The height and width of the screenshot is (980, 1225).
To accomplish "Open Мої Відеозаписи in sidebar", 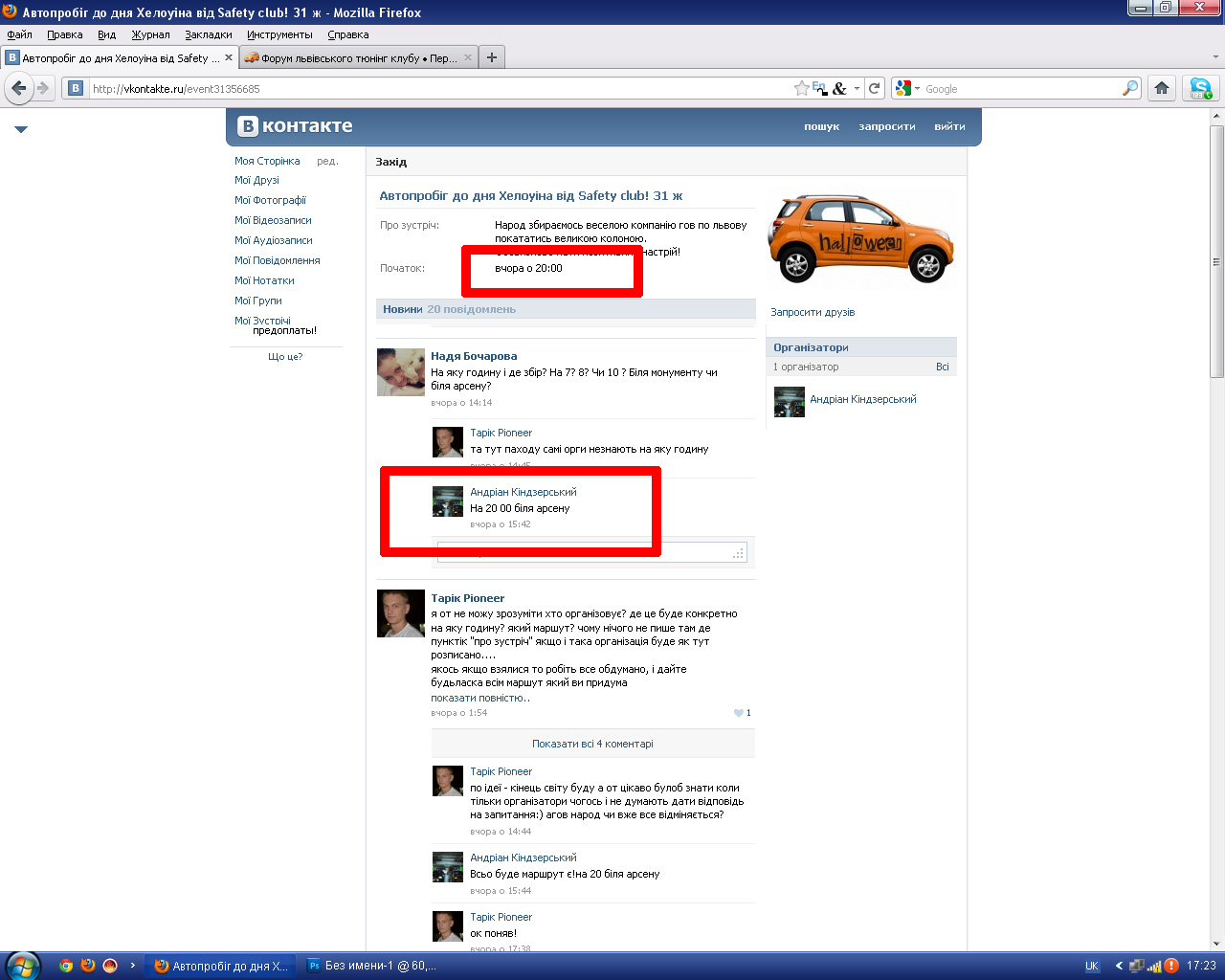I will (x=273, y=220).
